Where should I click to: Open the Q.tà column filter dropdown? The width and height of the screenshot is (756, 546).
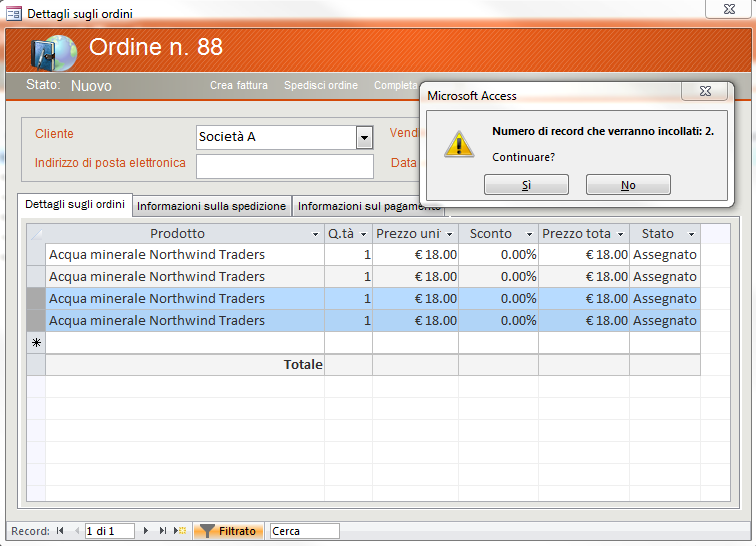[x=364, y=234]
